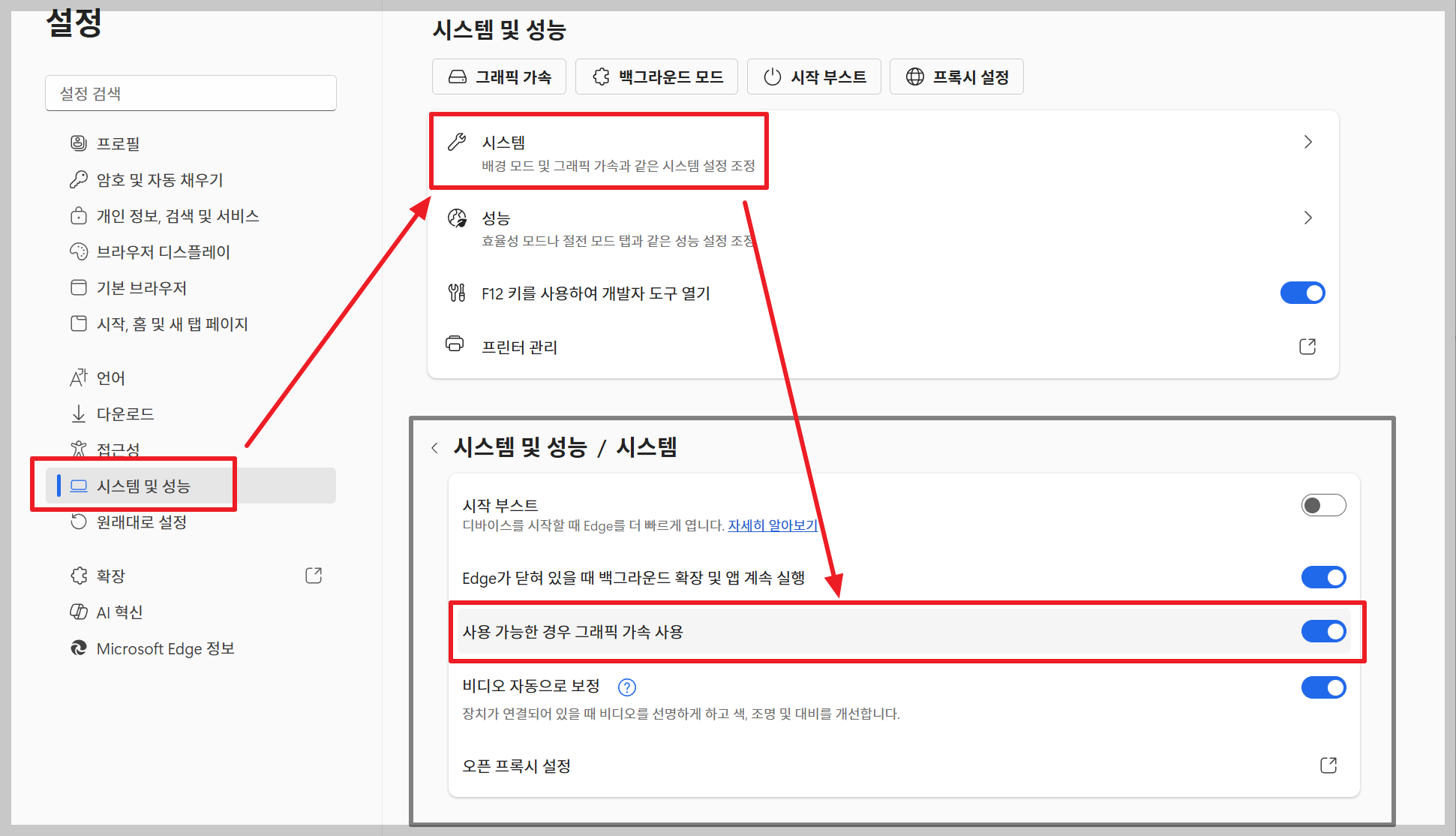Disable 사용 가능한 경우 그래픽 가속 사용 toggle
This screenshot has width=1456, height=836.
1323,631
